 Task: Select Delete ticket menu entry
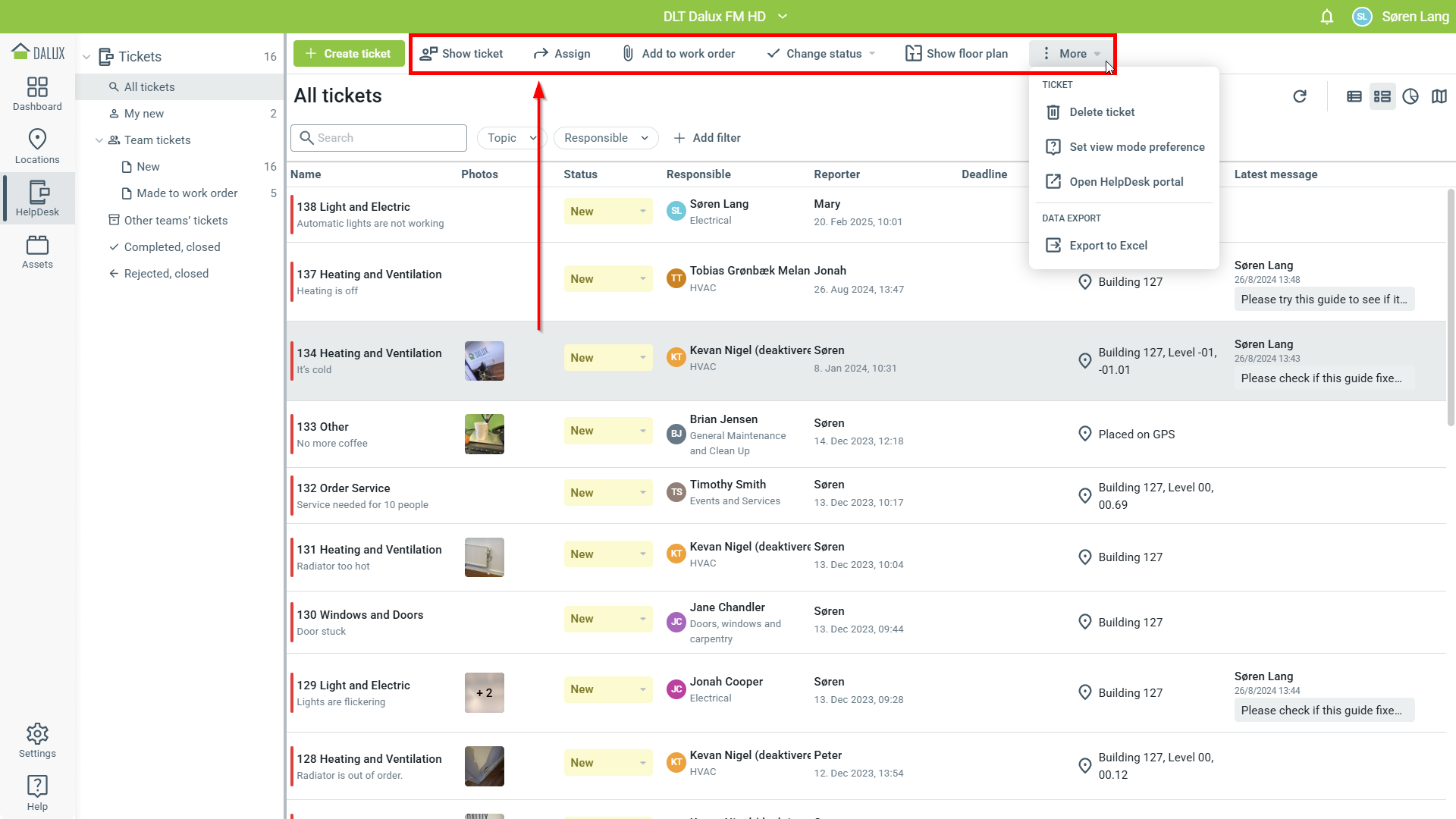1101,112
